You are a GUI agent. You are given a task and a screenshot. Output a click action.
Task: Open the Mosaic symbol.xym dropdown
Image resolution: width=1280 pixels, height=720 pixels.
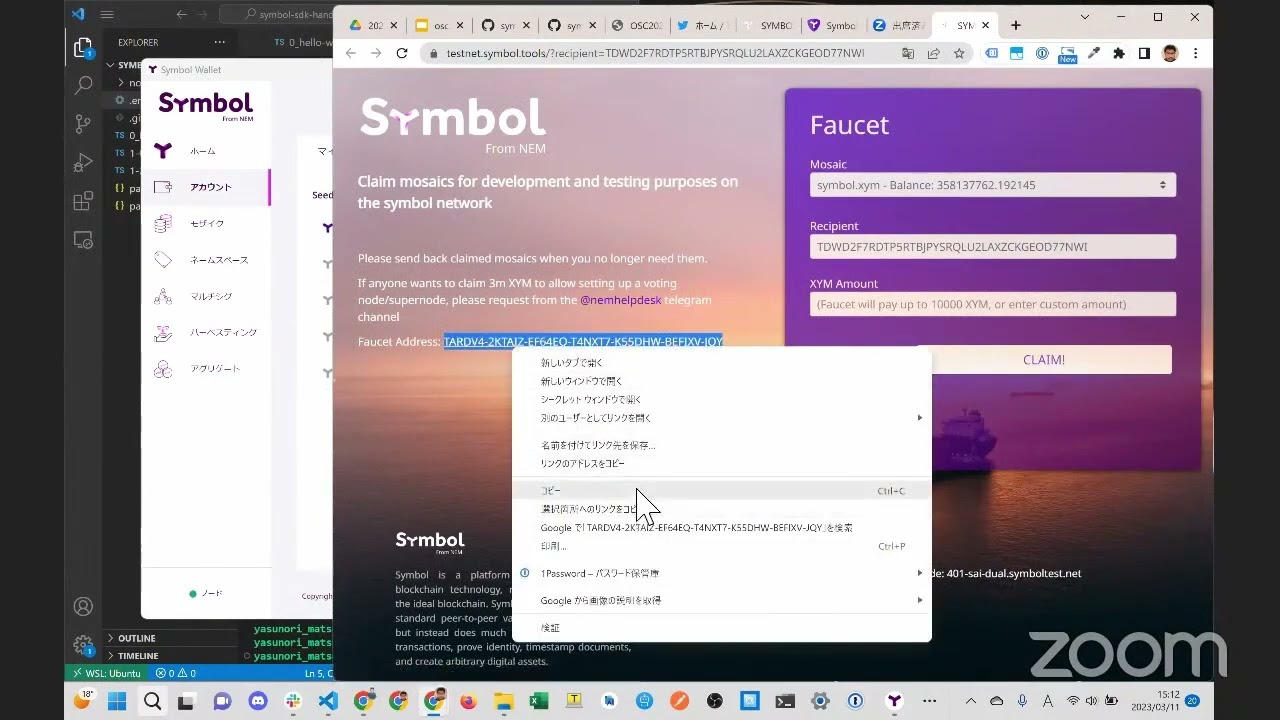(993, 185)
